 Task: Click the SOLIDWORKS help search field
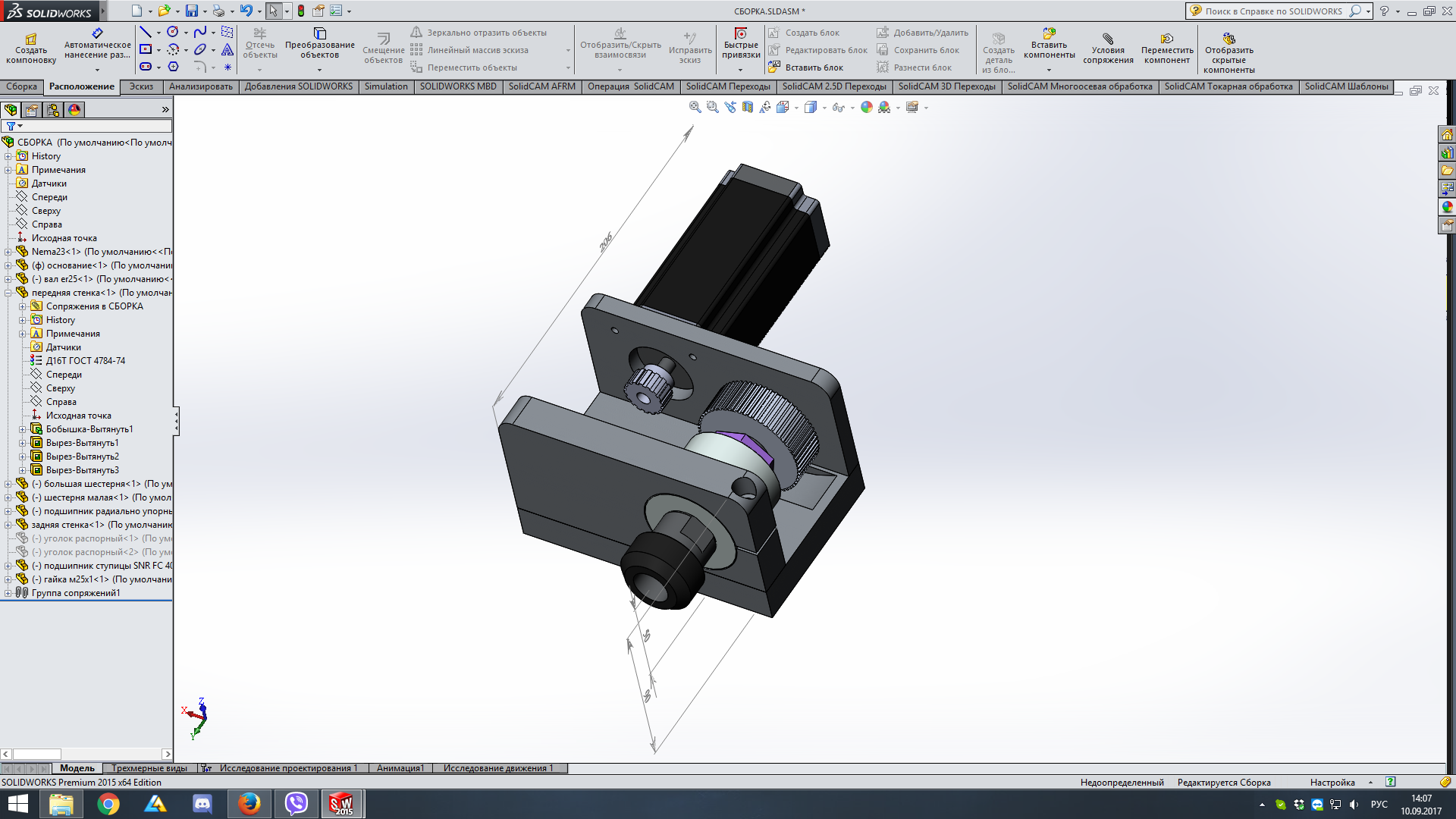[1274, 11]
